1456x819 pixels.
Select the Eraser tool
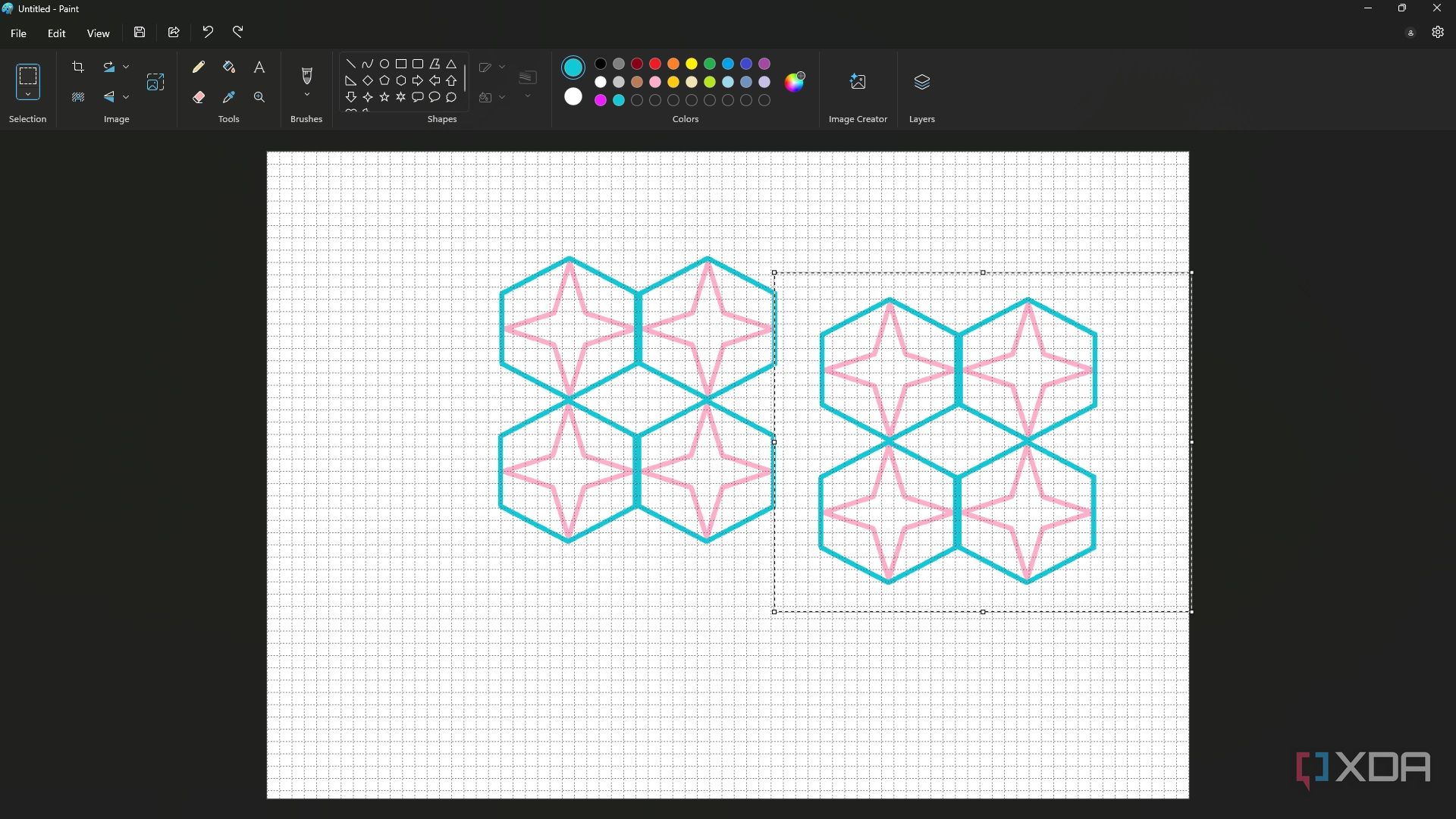tap(199, 97)
